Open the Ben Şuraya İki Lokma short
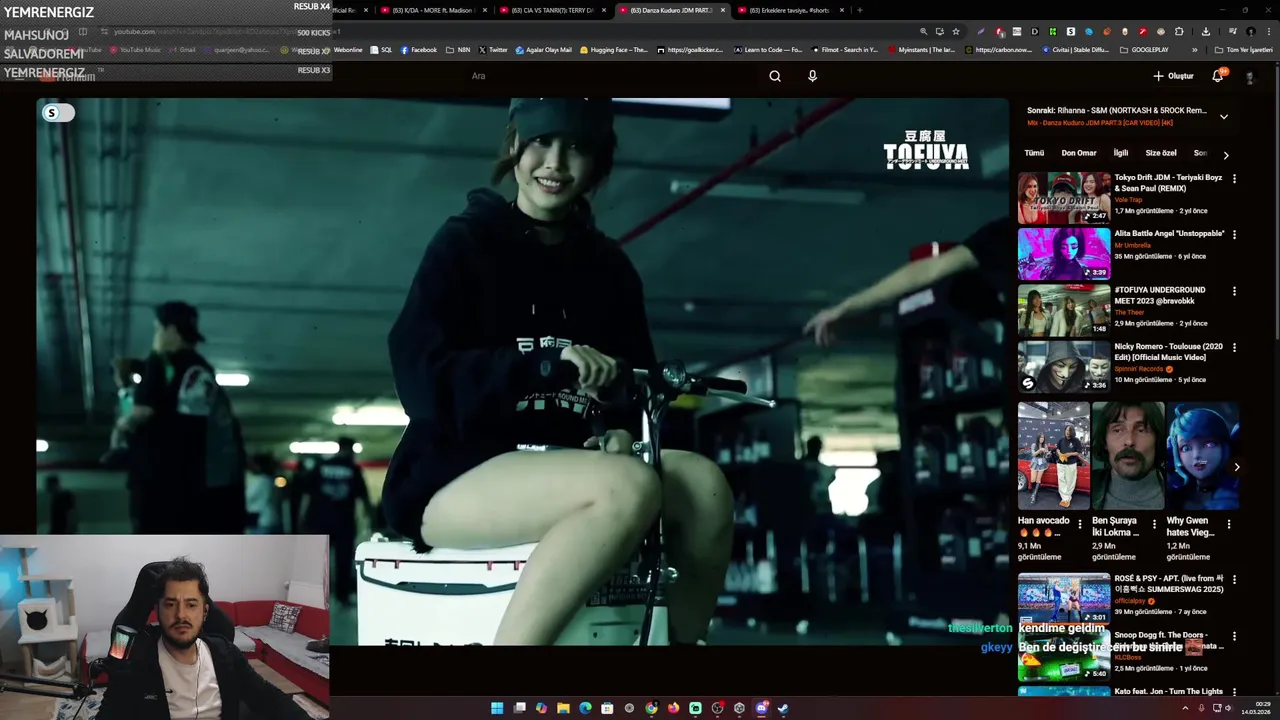The image size is (1280, 720). click(1128, 456)
